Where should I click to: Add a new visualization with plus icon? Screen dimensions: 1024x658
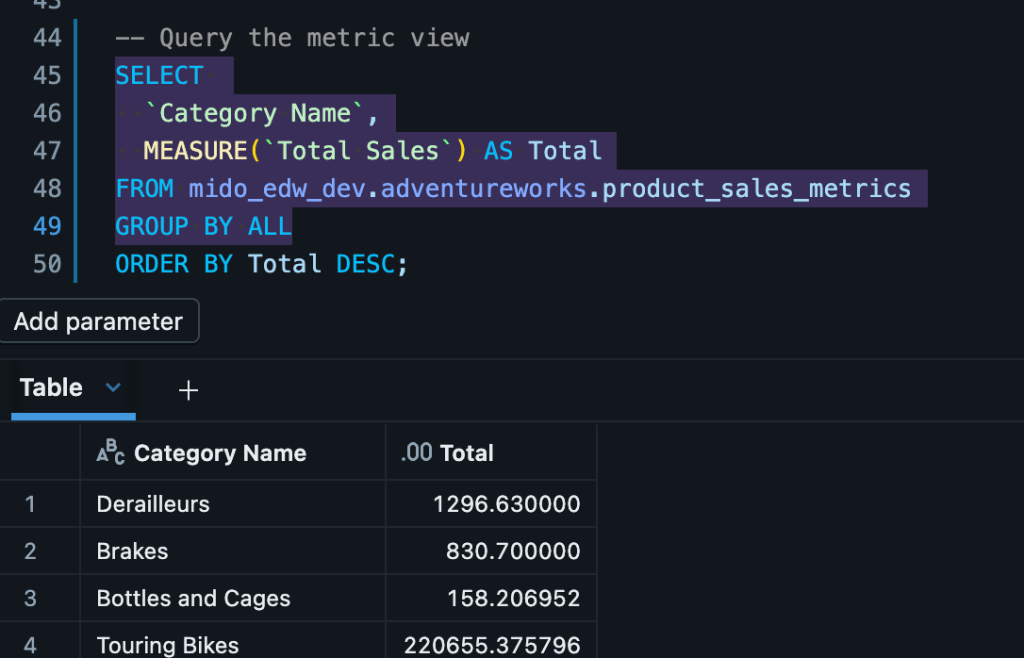(x=188, y=391)
